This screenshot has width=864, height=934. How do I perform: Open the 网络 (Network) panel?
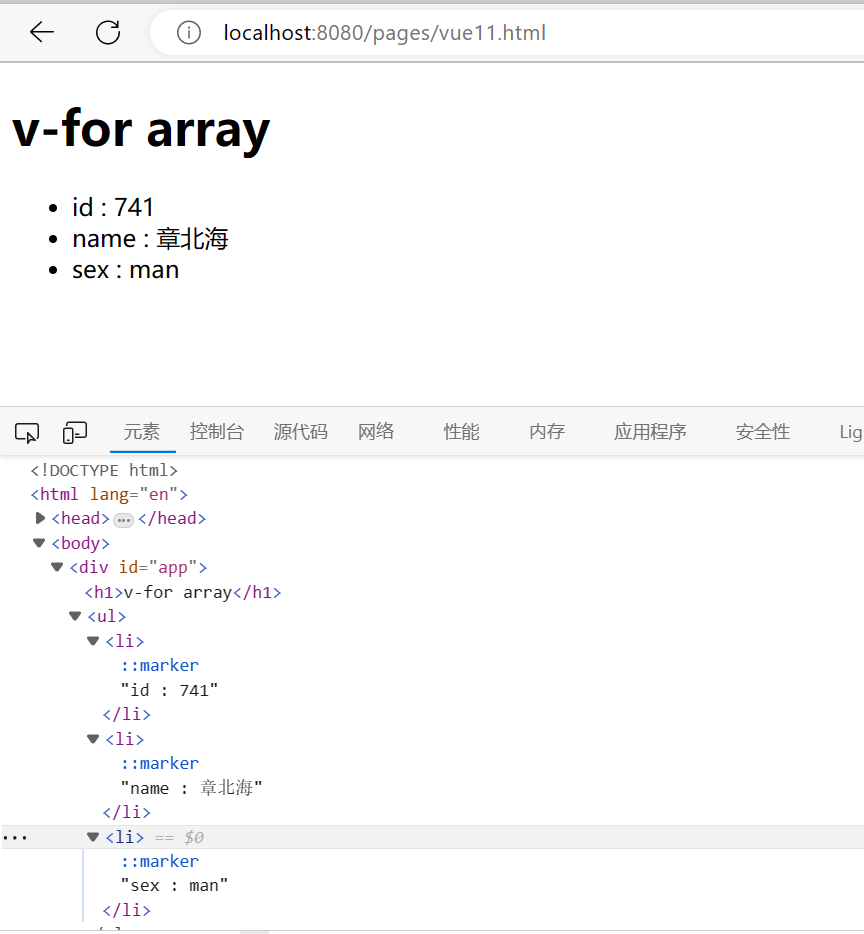376,431
